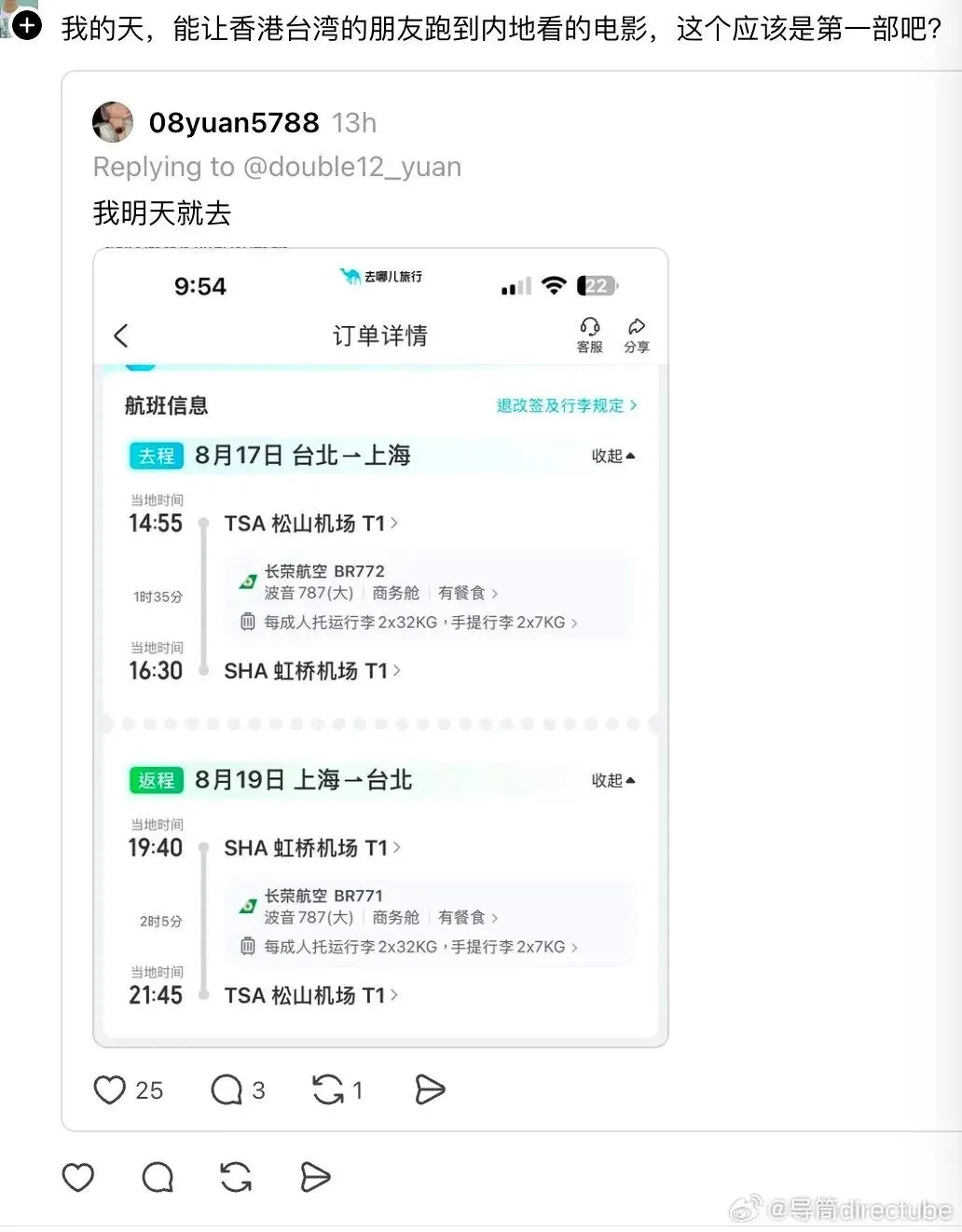View 有餐食 meal info for BR771
The width and height of the screenshot is (962, 1232).
[x=468, y=918]
